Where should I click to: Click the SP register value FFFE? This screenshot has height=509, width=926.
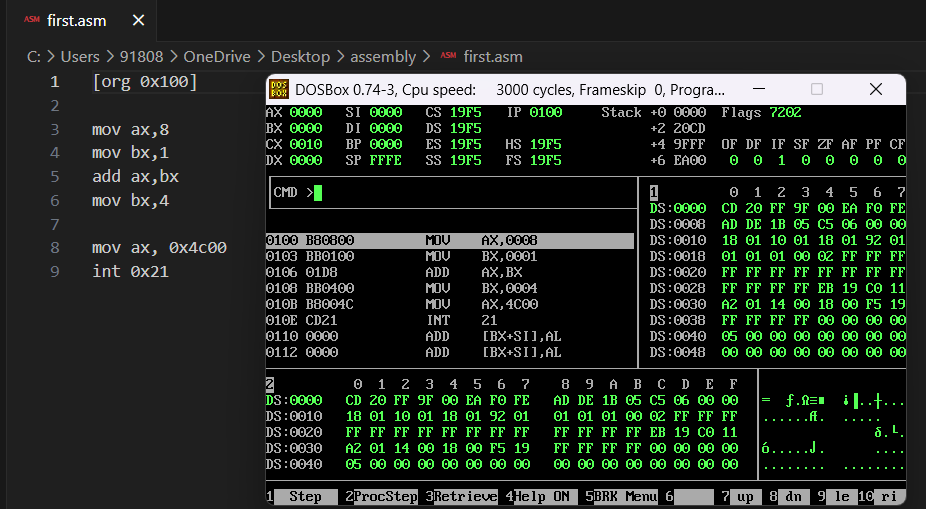pyautogui.click(x=386, y=160)
